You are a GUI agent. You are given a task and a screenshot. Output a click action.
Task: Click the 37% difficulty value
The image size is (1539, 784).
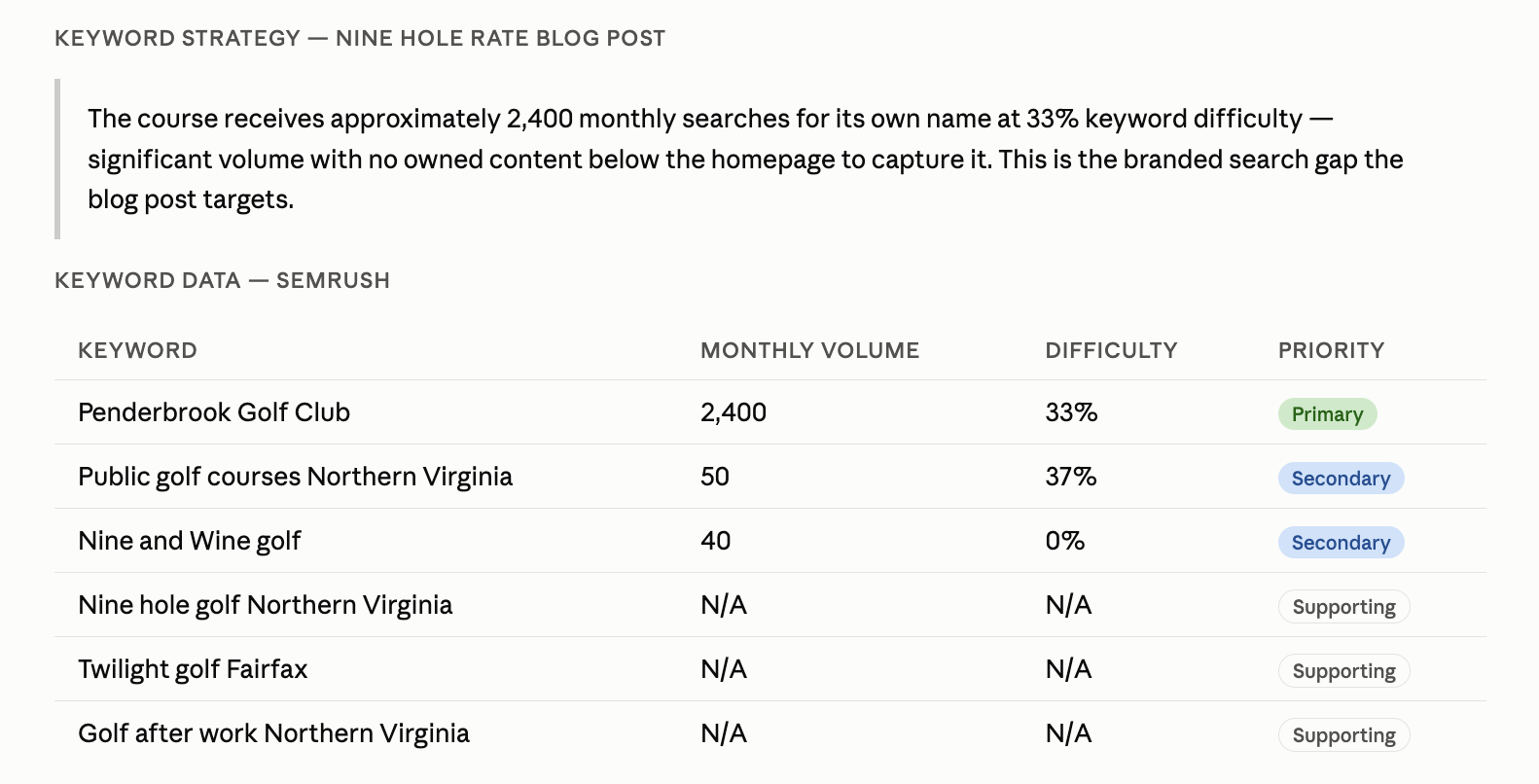pyautogui.click(x=1071, y=477)
